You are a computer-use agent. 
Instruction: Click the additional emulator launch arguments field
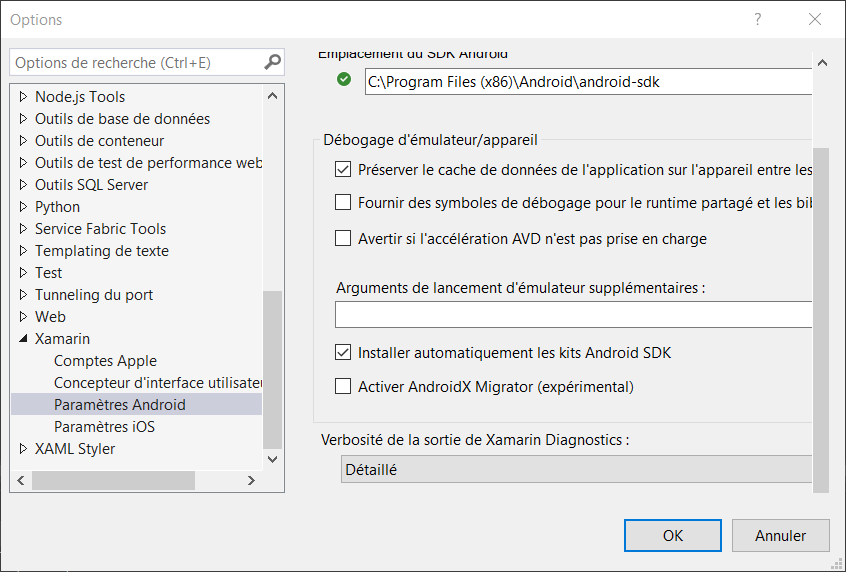pyautogui.click(x=574, y=315)
